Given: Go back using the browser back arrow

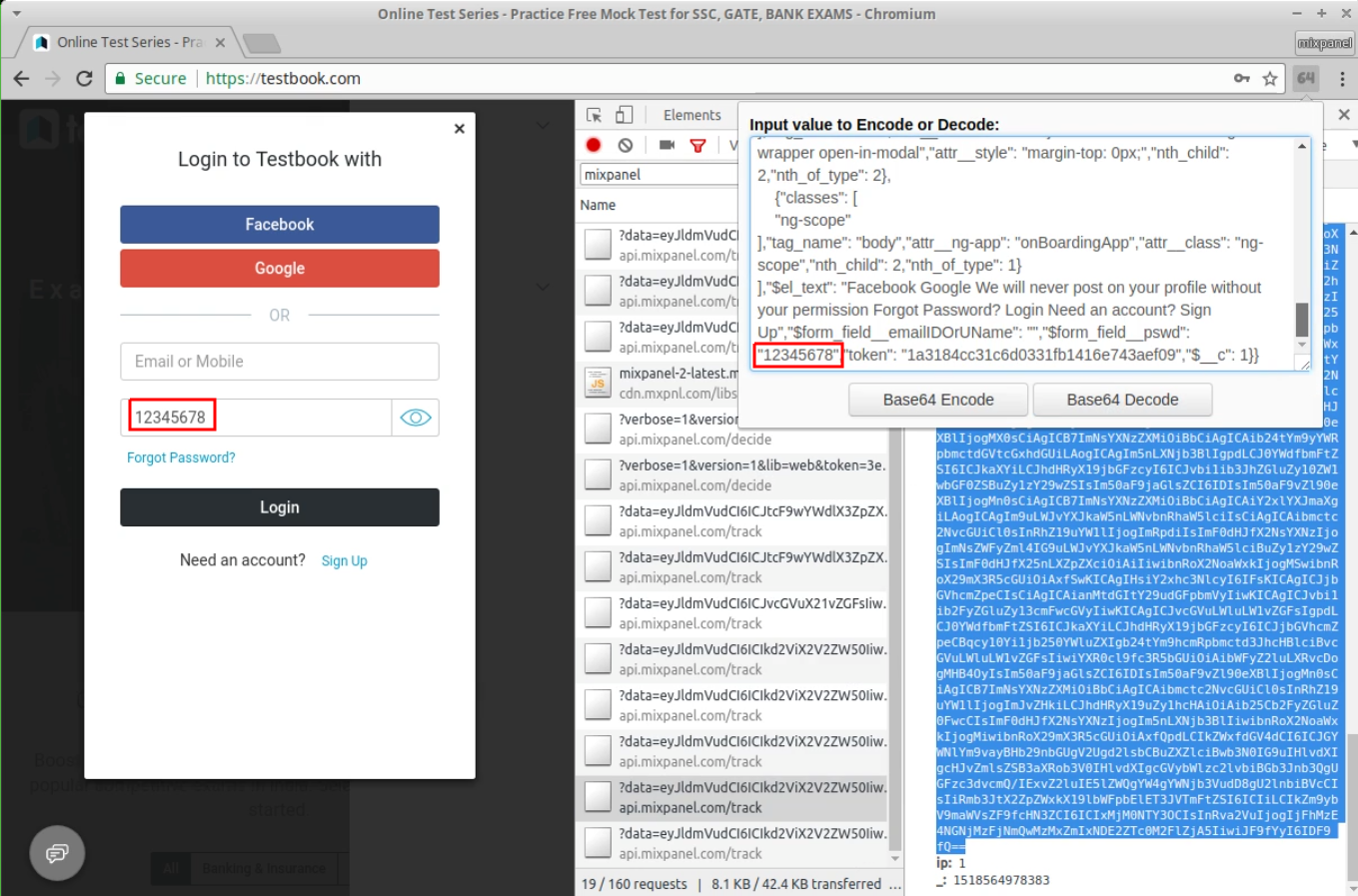Looking at the screenshot, I should click(x=21, y=78).
